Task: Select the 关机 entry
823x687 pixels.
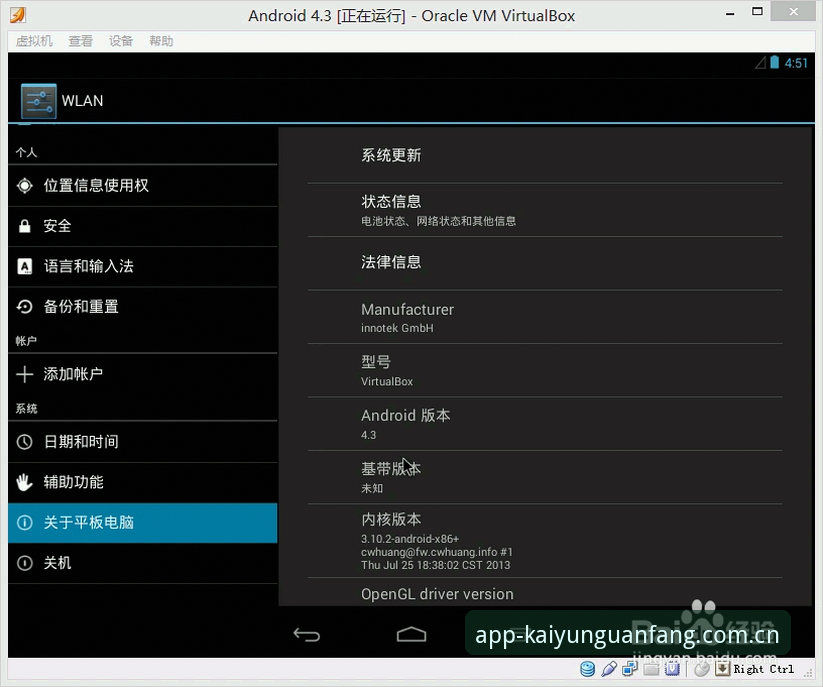Action: point(143,563)
